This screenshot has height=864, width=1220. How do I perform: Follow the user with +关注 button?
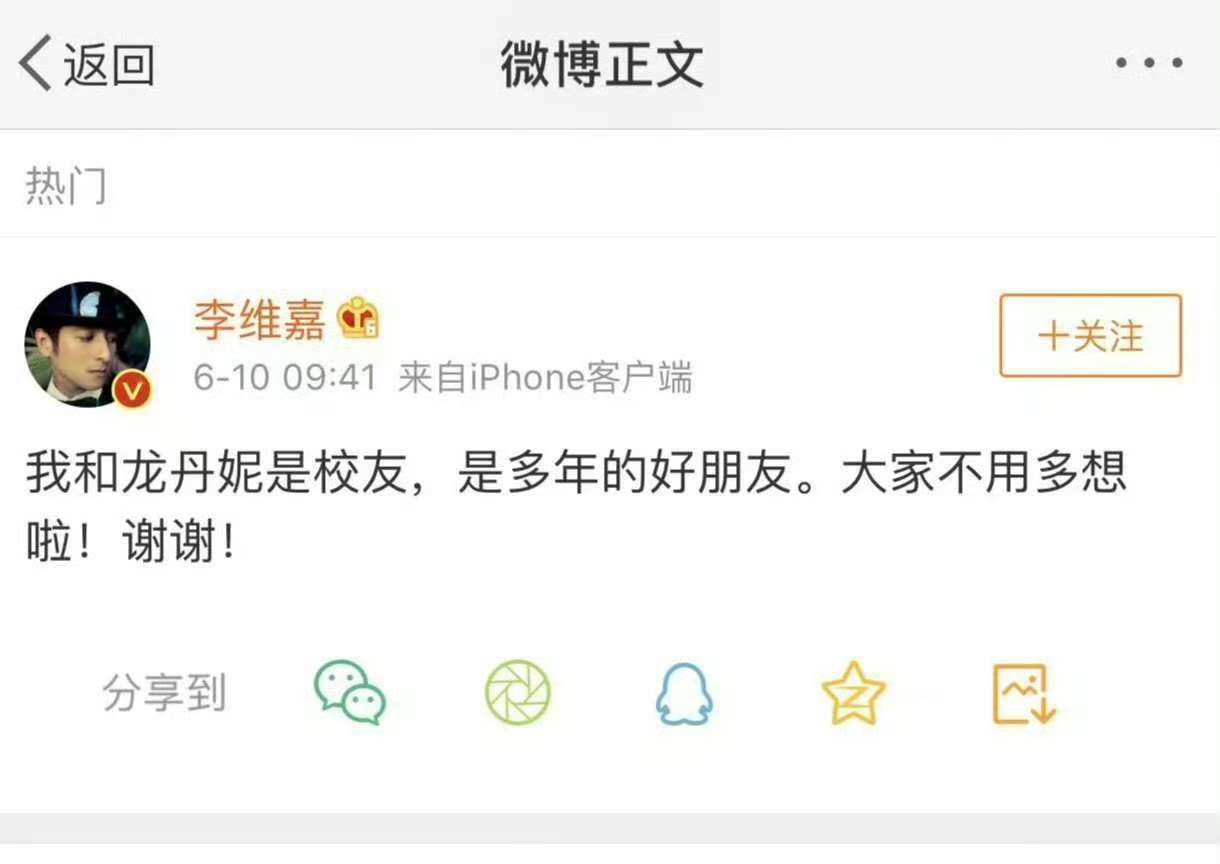point(1091,336)
